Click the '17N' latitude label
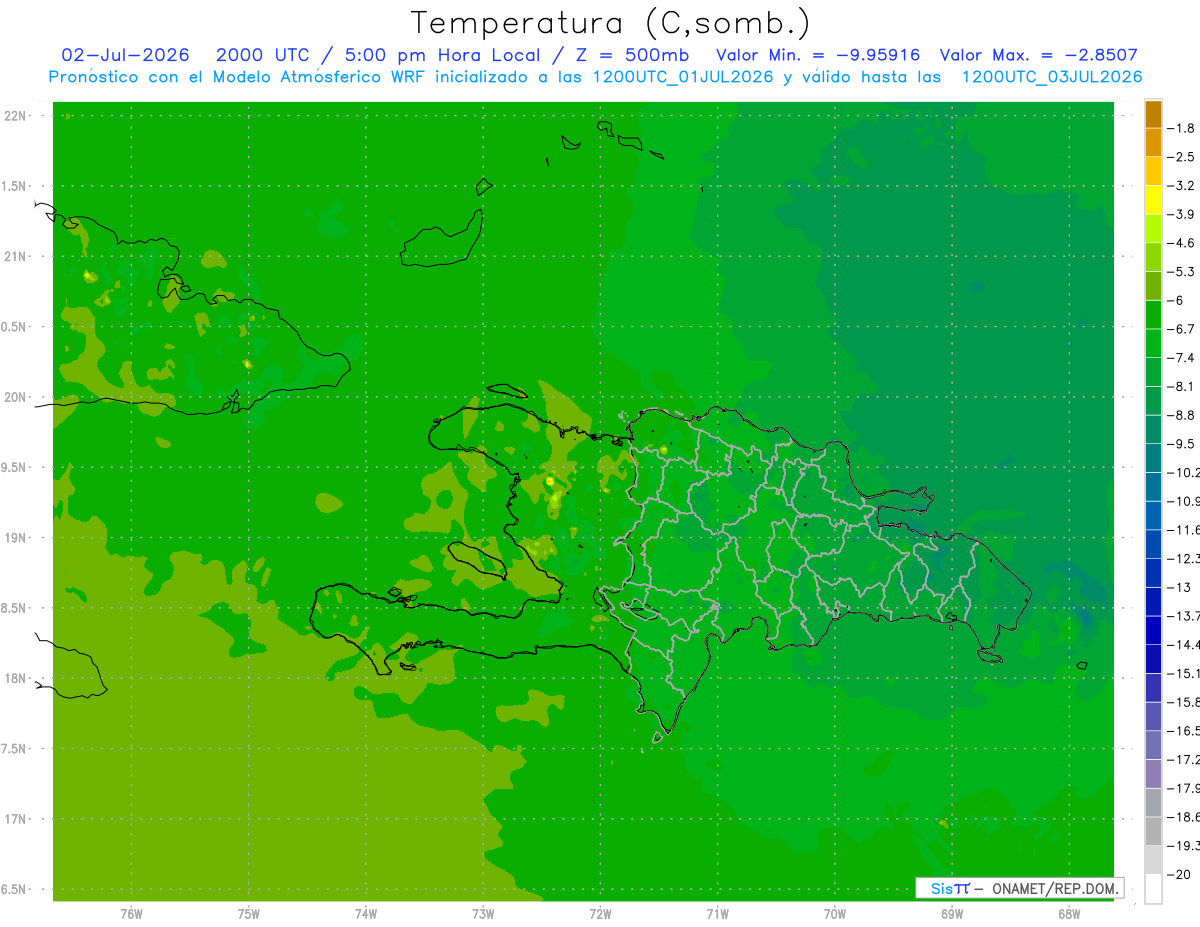The width and height of the screenshot is (1200, 927). (17, 819)
